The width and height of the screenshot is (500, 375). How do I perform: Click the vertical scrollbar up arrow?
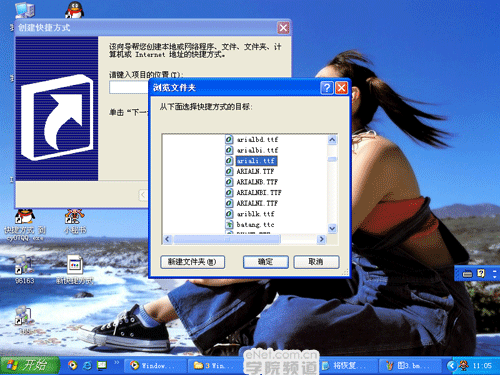pos(332,140)
